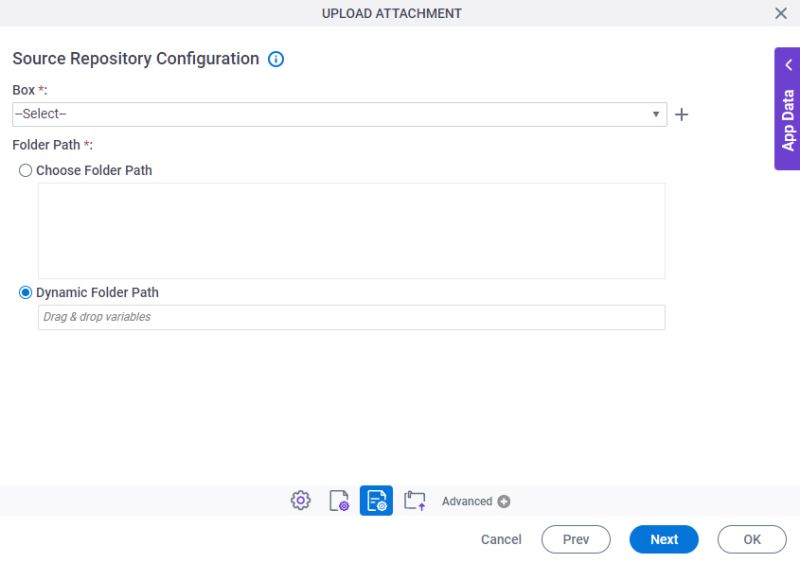The height and width of the screenshot is (563, 800).
Task: Add a new Box access token
Action: 681,114
